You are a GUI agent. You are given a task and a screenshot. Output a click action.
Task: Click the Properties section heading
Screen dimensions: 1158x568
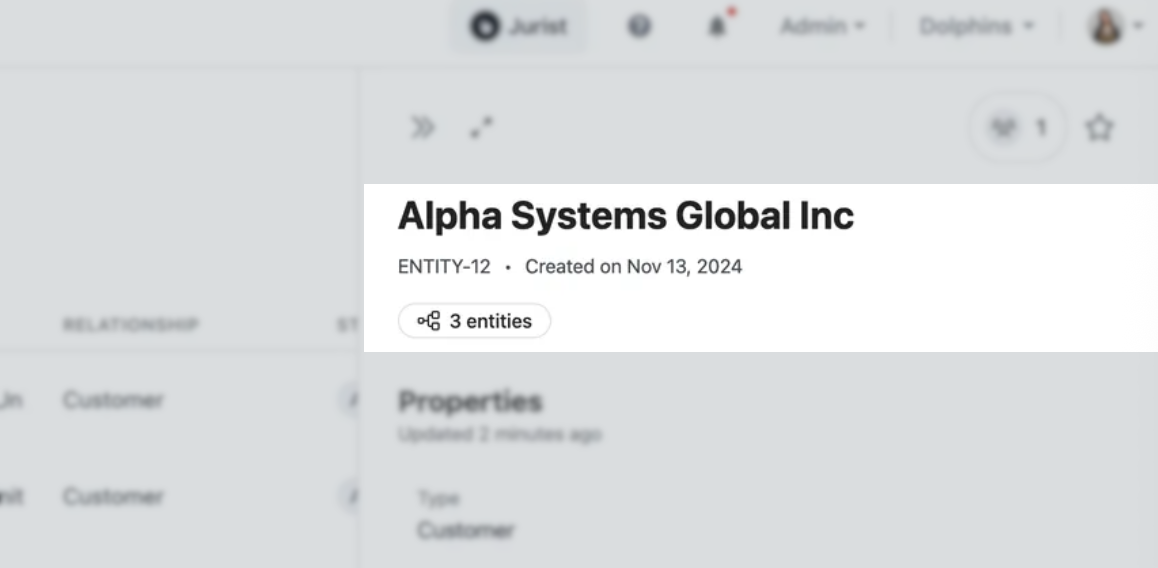pyautogui.click(x=470, y=402)
